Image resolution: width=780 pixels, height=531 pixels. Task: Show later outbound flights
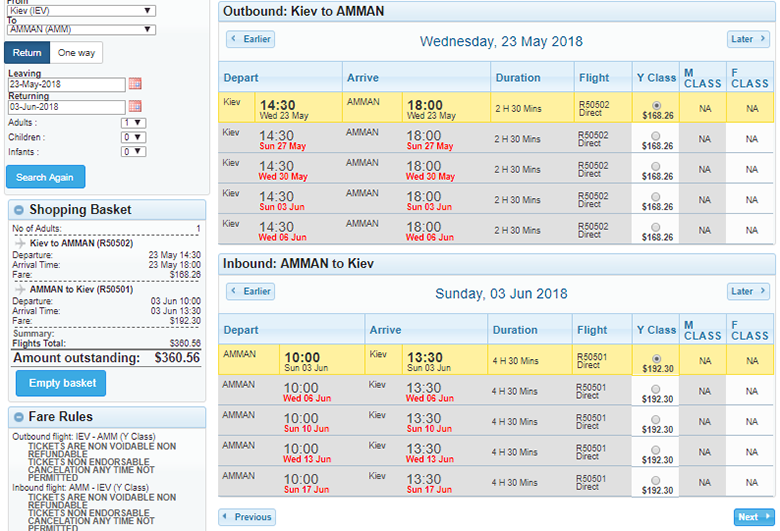pos(748,40)
